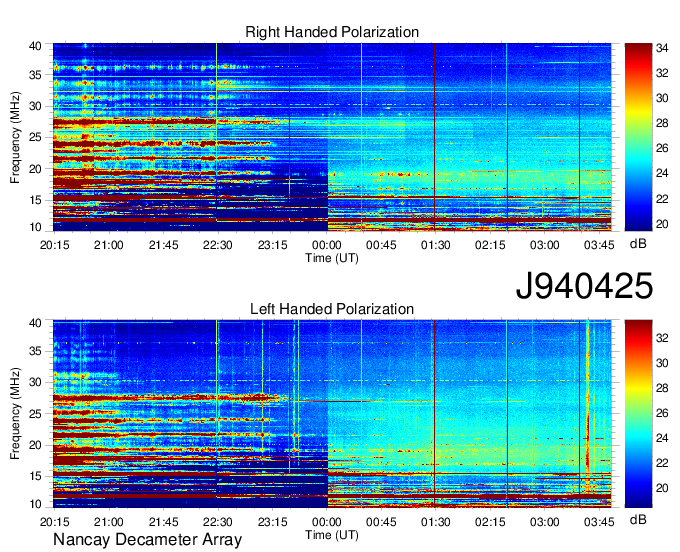Click the 28 value on Right Handed colorbar
Viewport: 680px width, 552px height.
662,124
